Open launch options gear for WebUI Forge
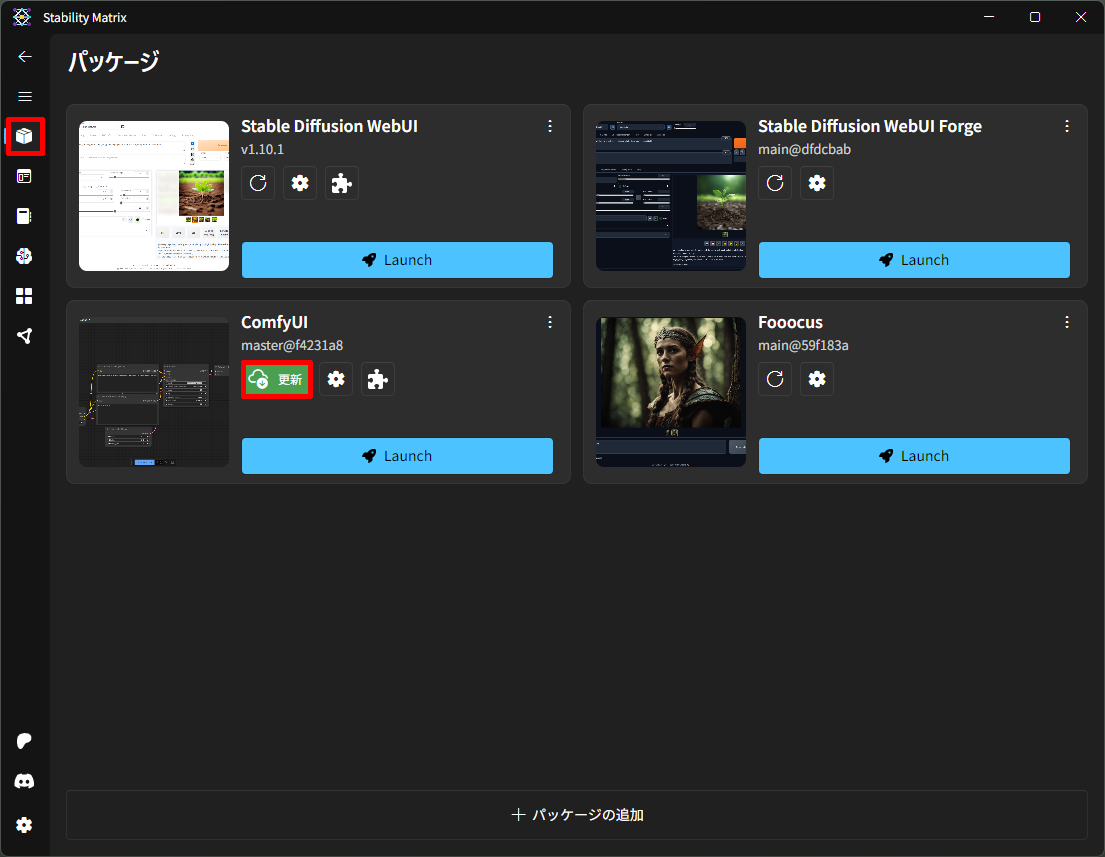 (x=817, y=183)
